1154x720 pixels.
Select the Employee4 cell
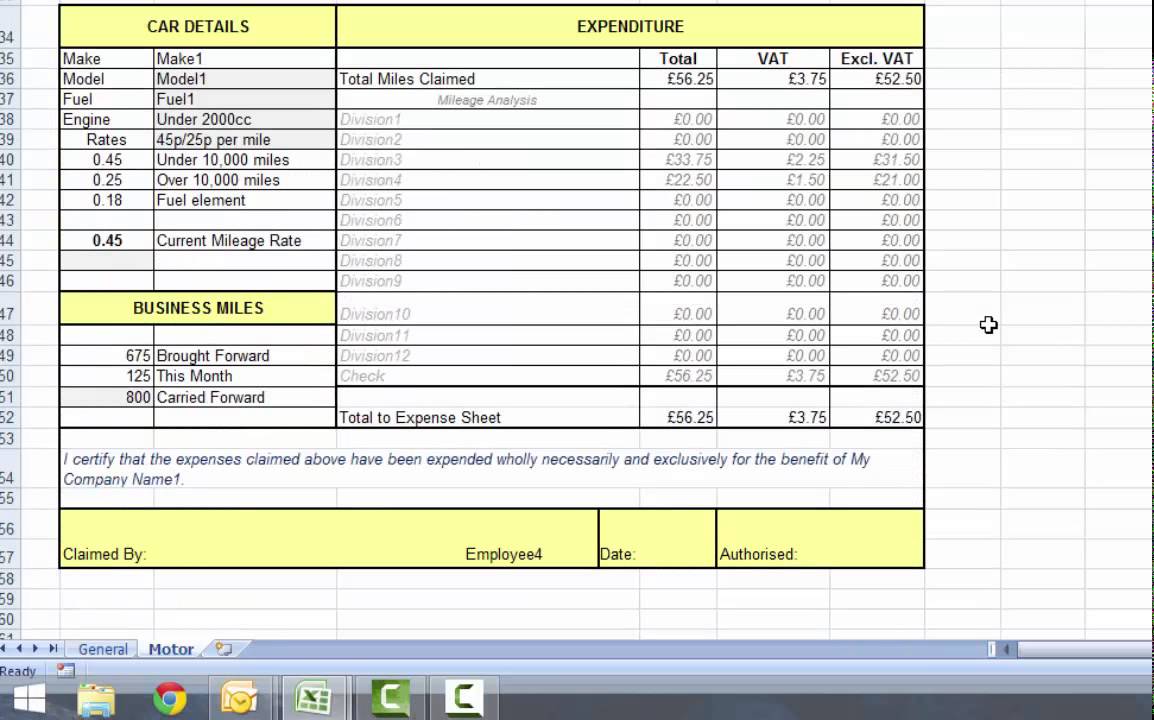click(x=503, y=554)
